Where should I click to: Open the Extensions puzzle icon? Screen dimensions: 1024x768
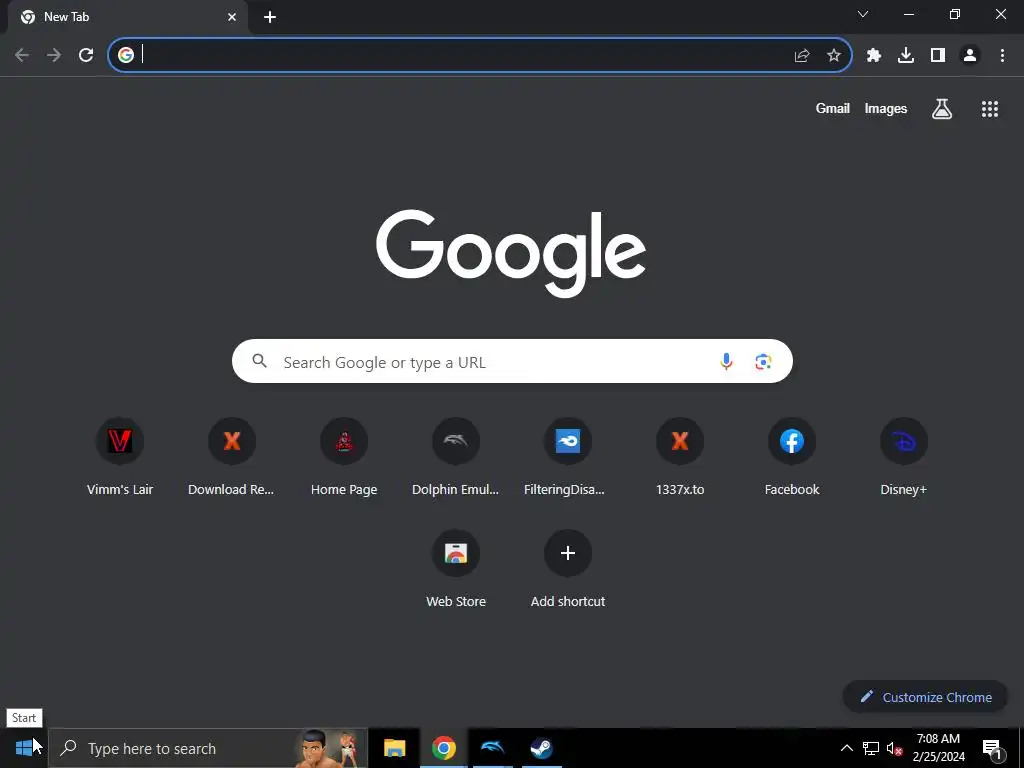pos(874,56)
